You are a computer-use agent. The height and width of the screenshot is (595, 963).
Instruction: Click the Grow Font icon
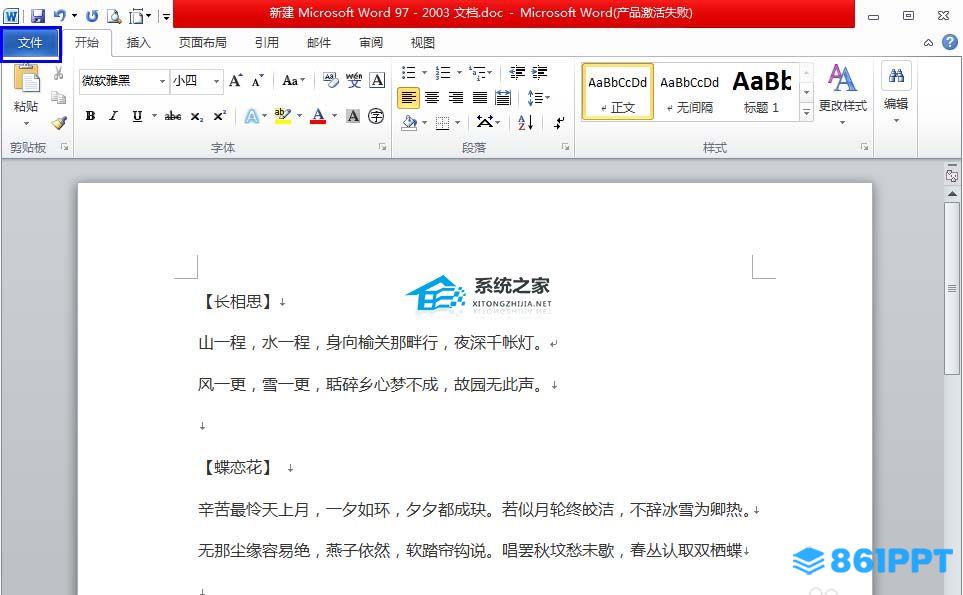[235, 80]
